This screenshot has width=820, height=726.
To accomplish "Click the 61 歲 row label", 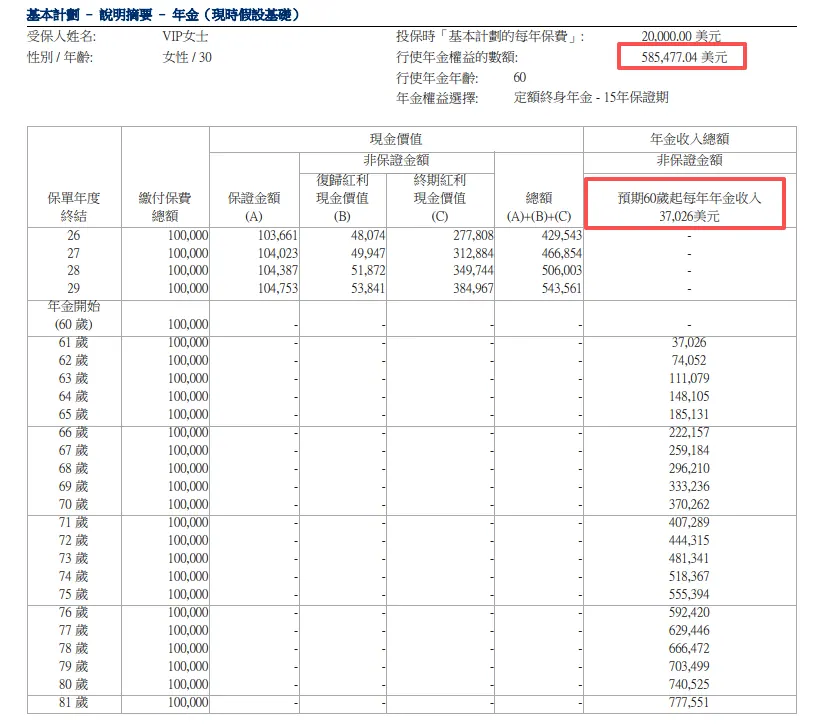I will click(x=74, y=343).
